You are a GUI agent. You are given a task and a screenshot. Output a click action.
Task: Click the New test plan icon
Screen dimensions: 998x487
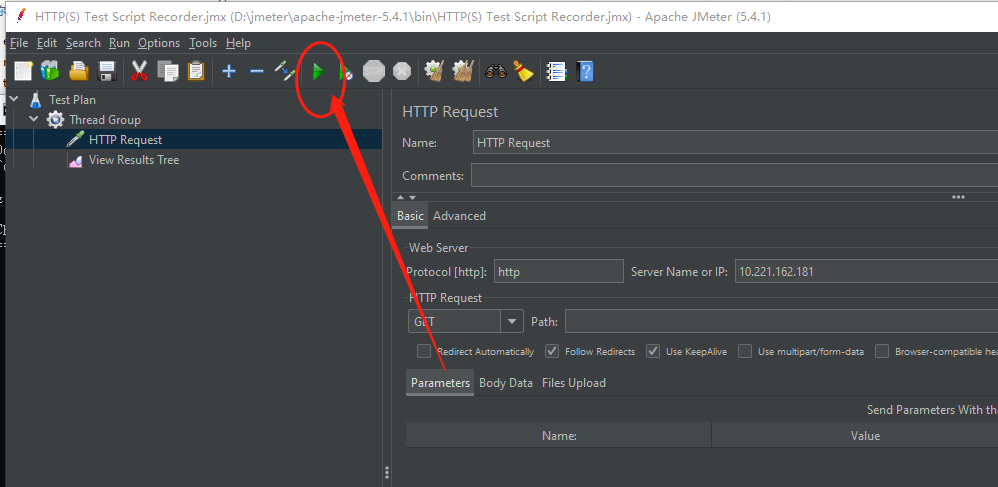[x=24, y=71]
